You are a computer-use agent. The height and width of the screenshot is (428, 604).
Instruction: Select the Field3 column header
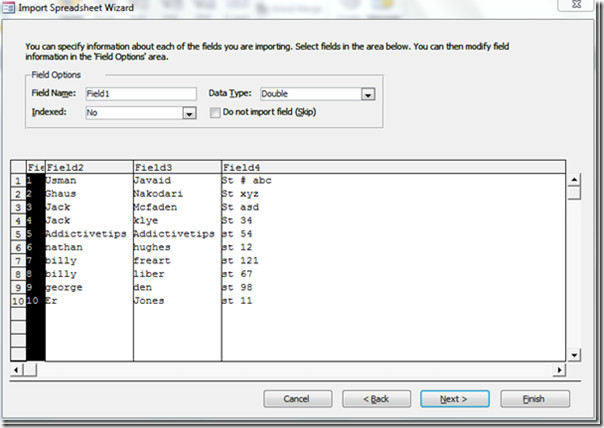pyautogui.click(x=178, y=167)
